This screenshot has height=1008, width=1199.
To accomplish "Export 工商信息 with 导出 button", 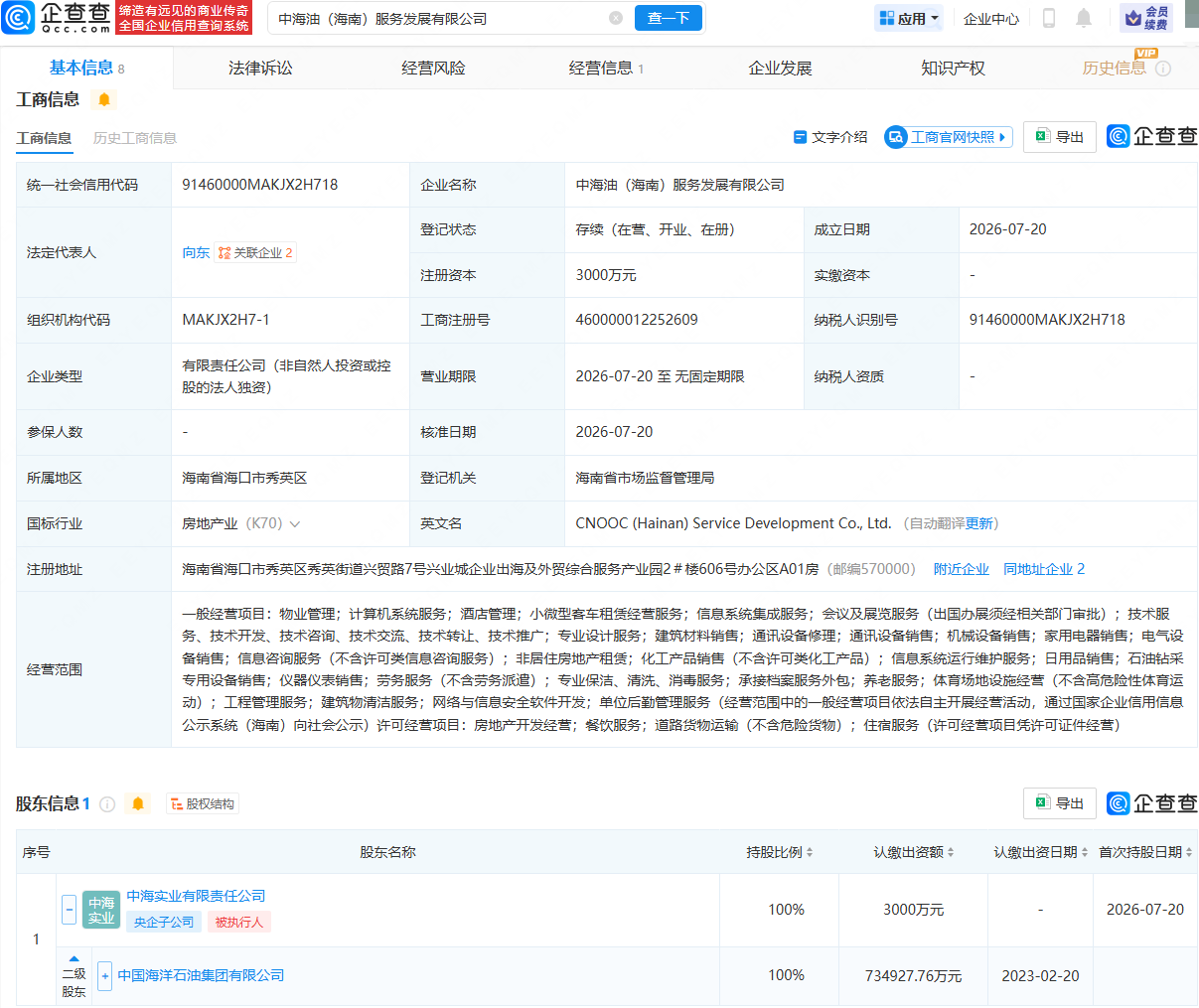I will tap(1060, 137).
